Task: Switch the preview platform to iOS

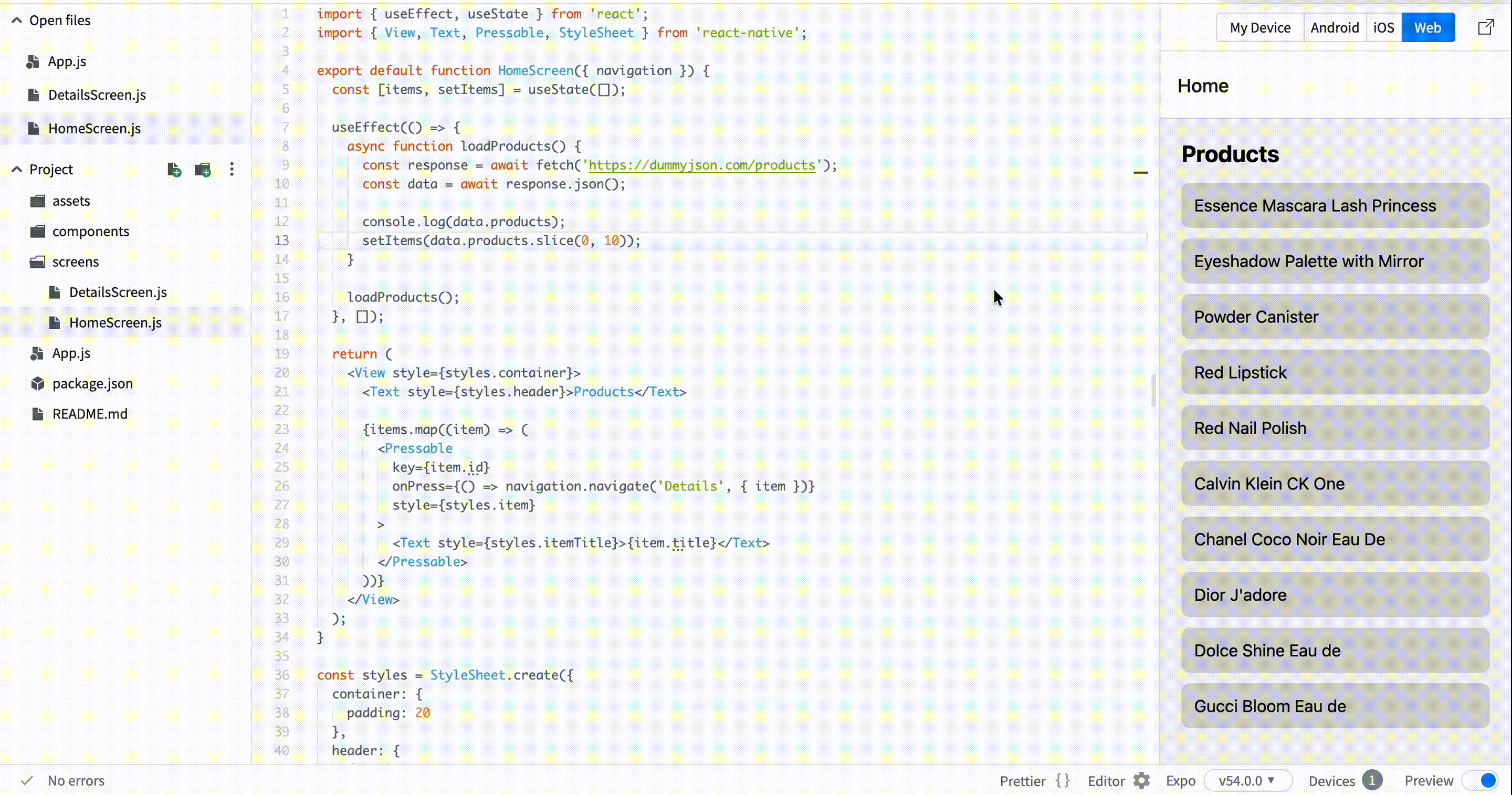Action: 1383,28
